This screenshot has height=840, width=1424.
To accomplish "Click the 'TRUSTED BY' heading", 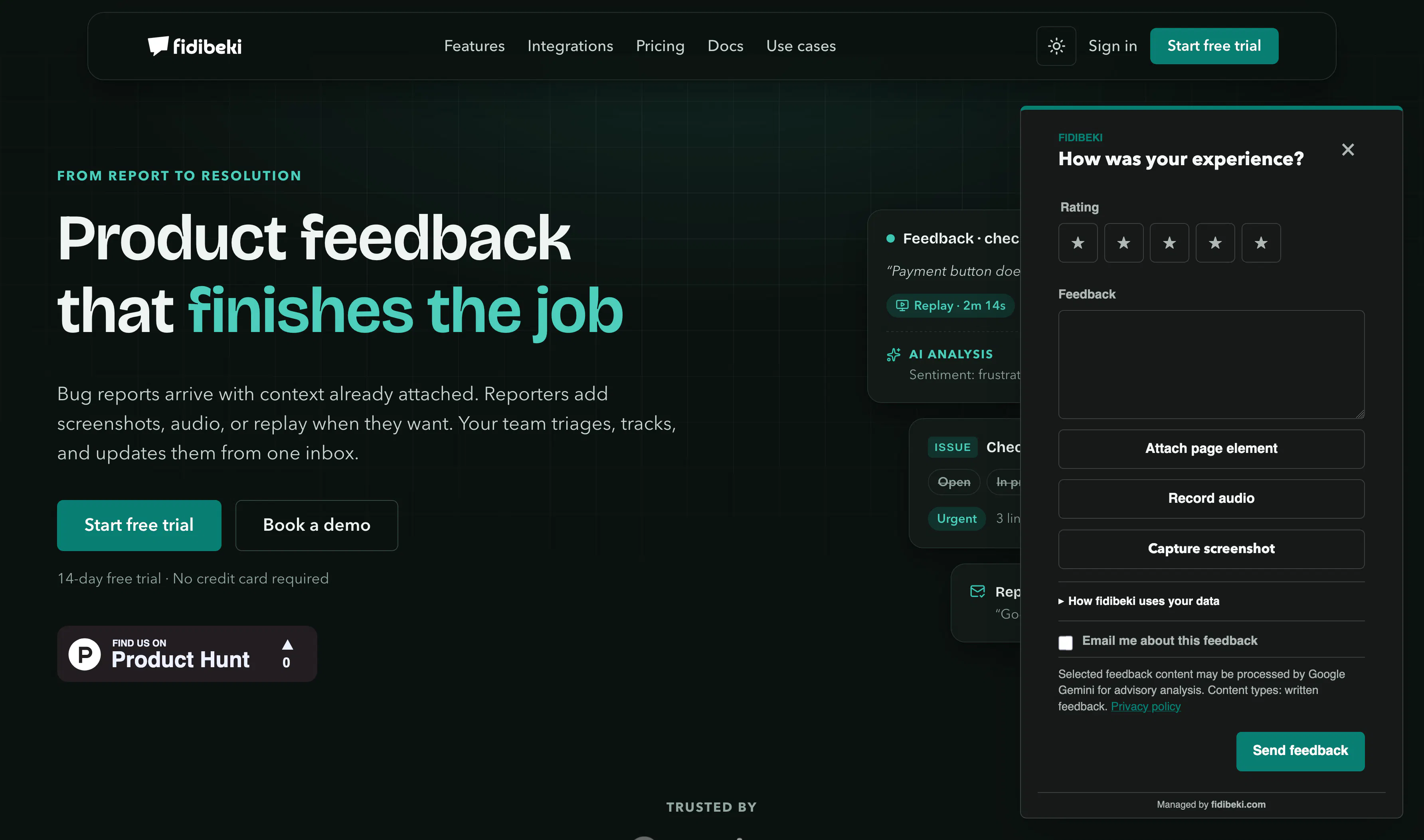I will click(712, 807).
